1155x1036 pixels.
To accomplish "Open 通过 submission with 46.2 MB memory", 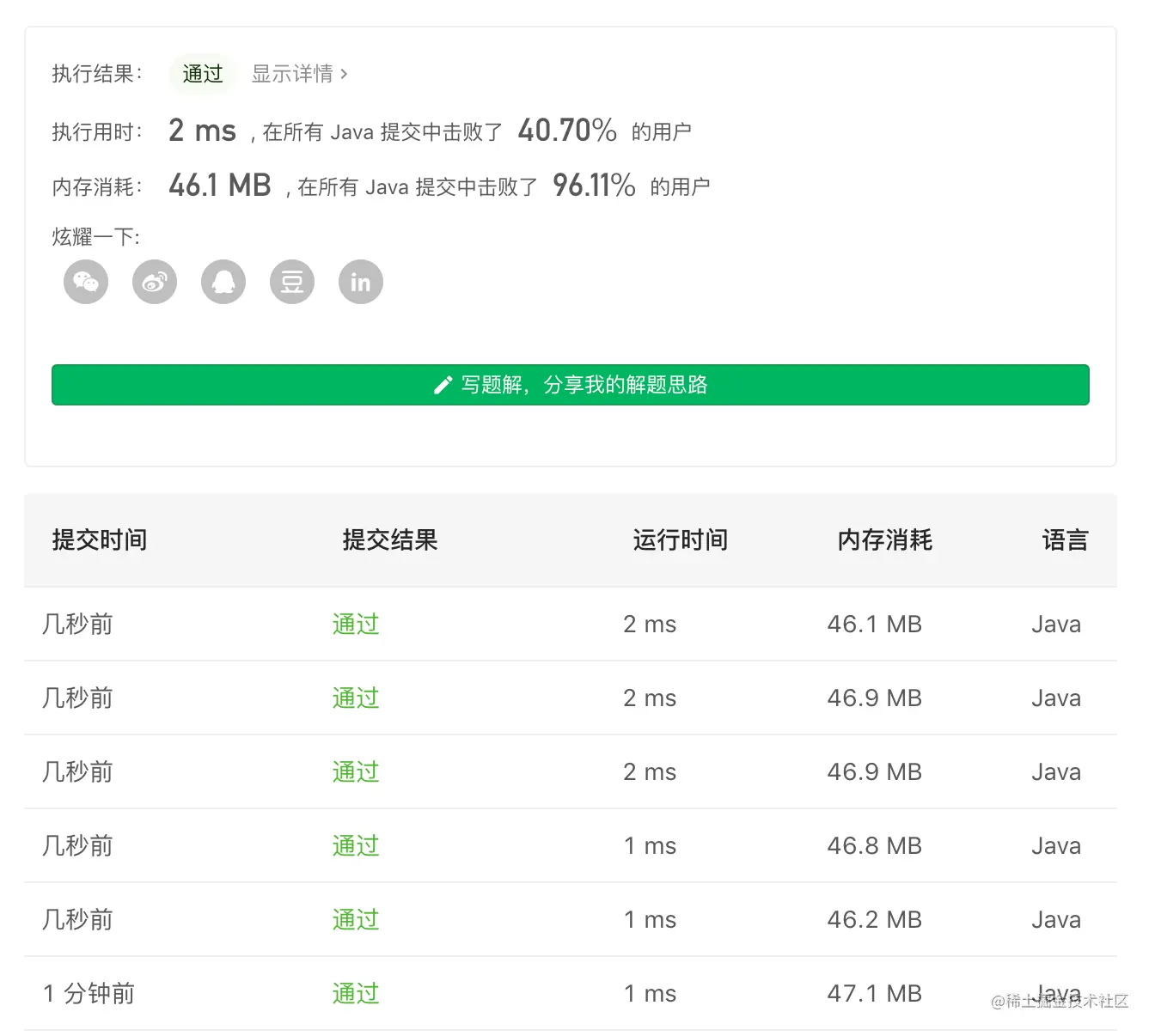I will (356, 920).
